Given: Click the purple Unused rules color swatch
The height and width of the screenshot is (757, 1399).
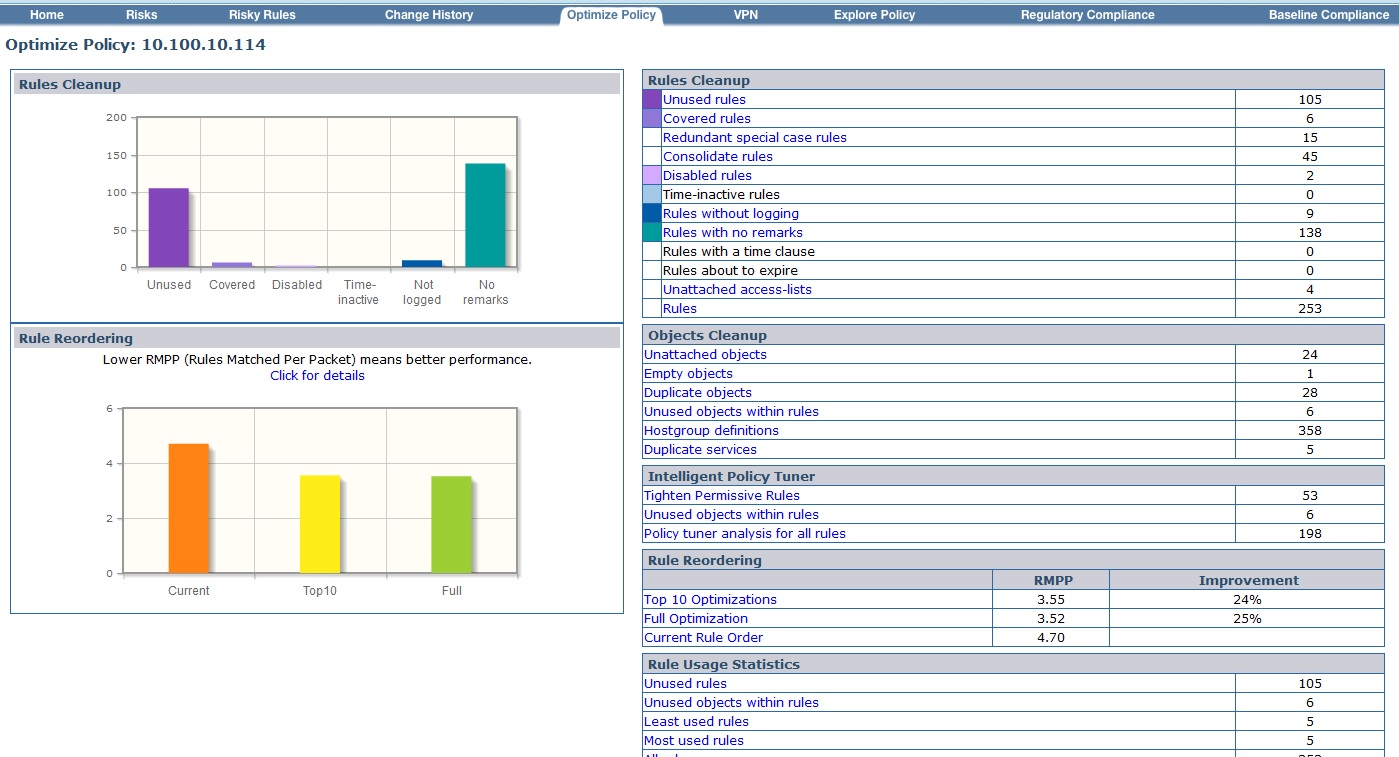Looking at the screenshot, I should pos(652,99).
